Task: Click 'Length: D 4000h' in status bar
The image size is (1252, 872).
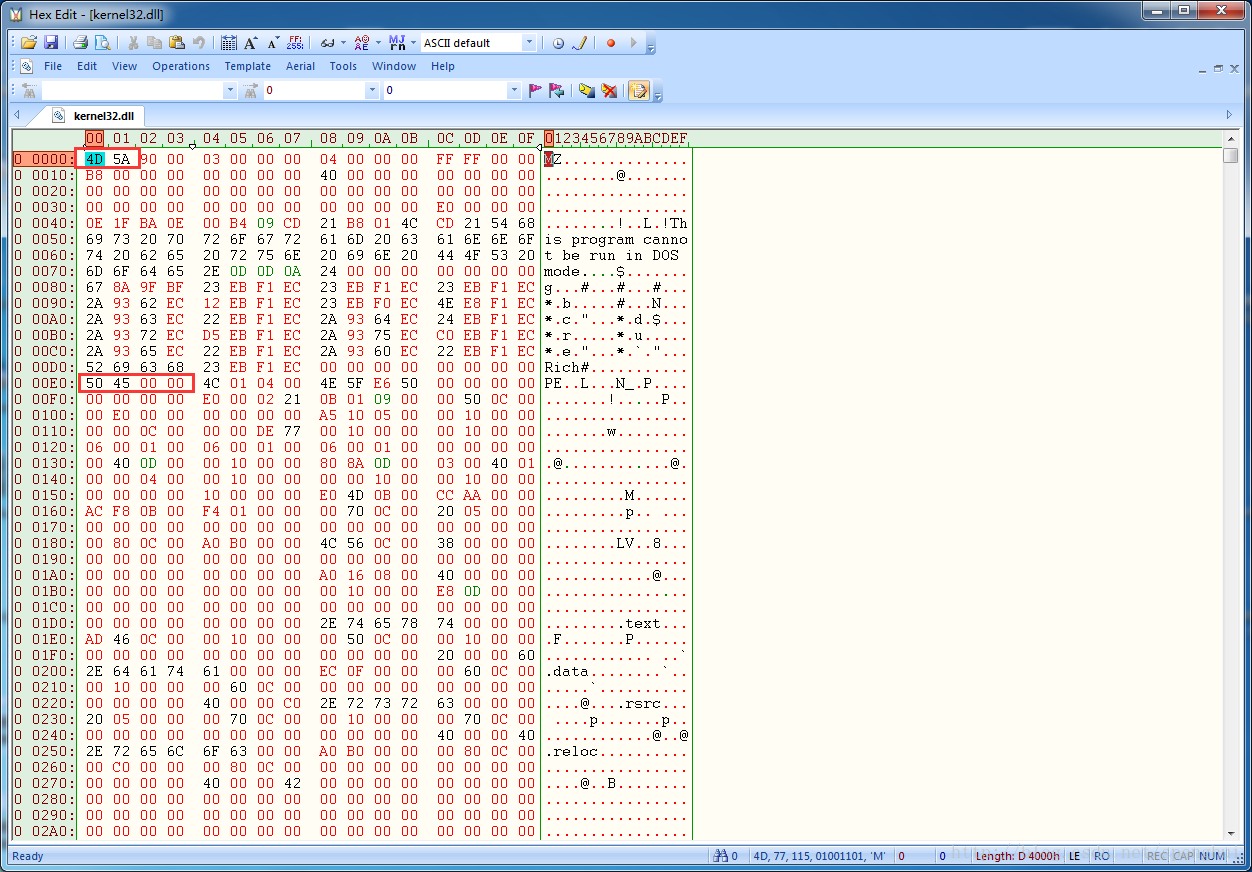Action: point(1017,856)
